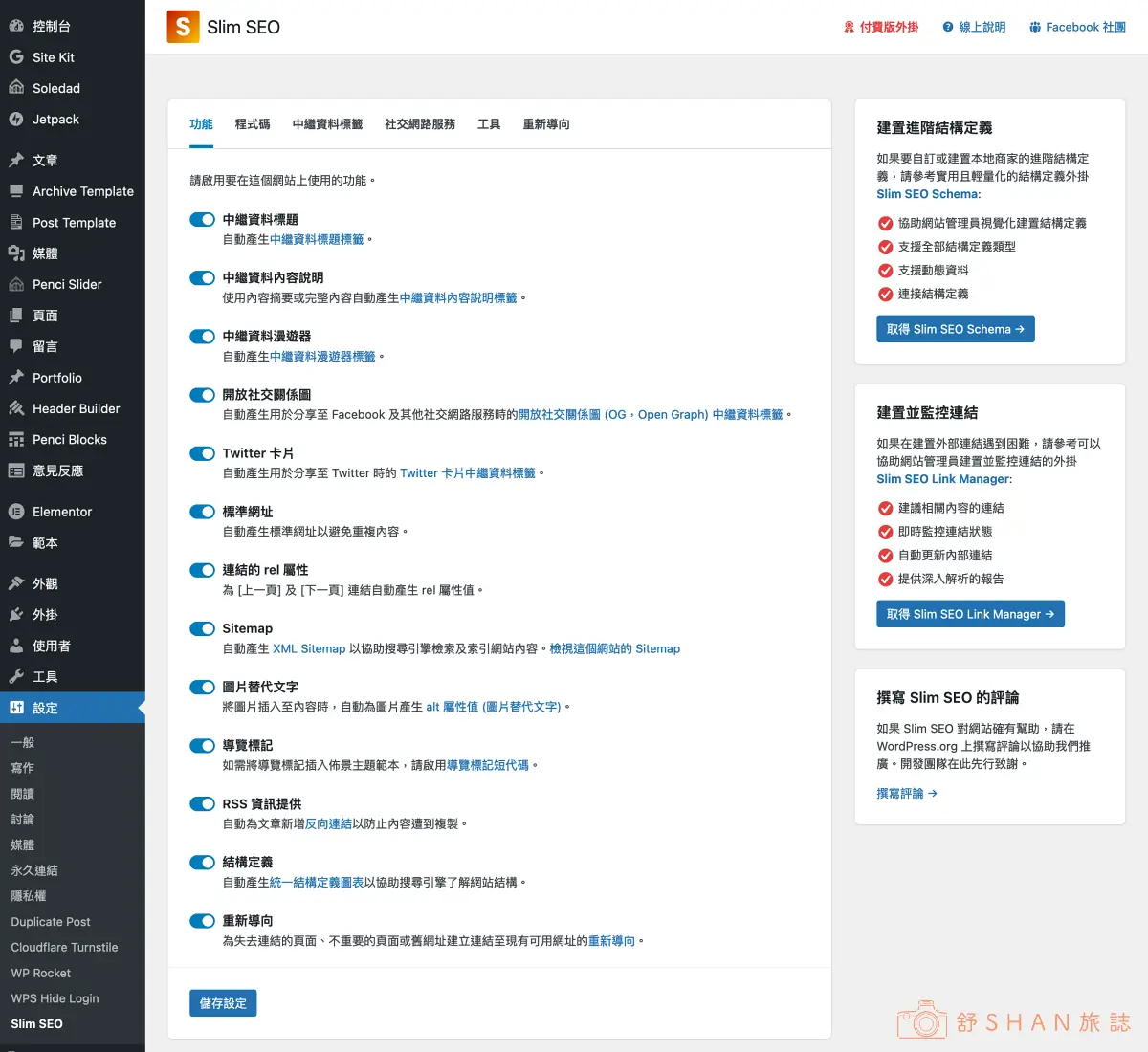The image size is (1148, 1052).
Task: Toggle the 連結的 rel 屬性 switch
Action: tap(202, 570)
